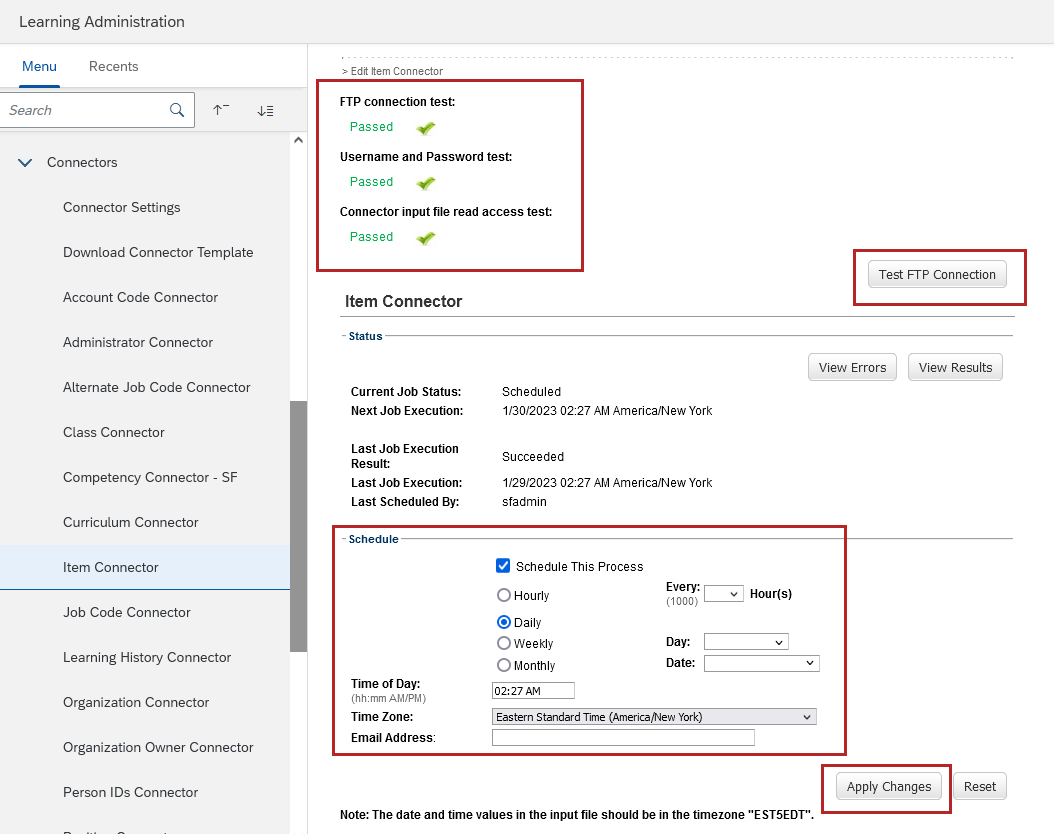Uncheck Schedule This Process checkbox
The width and height of the screenshot is (1054, 834).
click(503, 566)
